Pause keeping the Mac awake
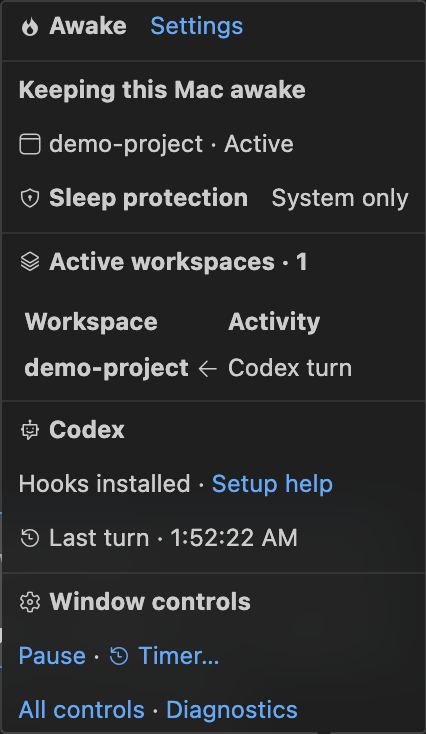The image size is (426, 734). tap(52, 655)
